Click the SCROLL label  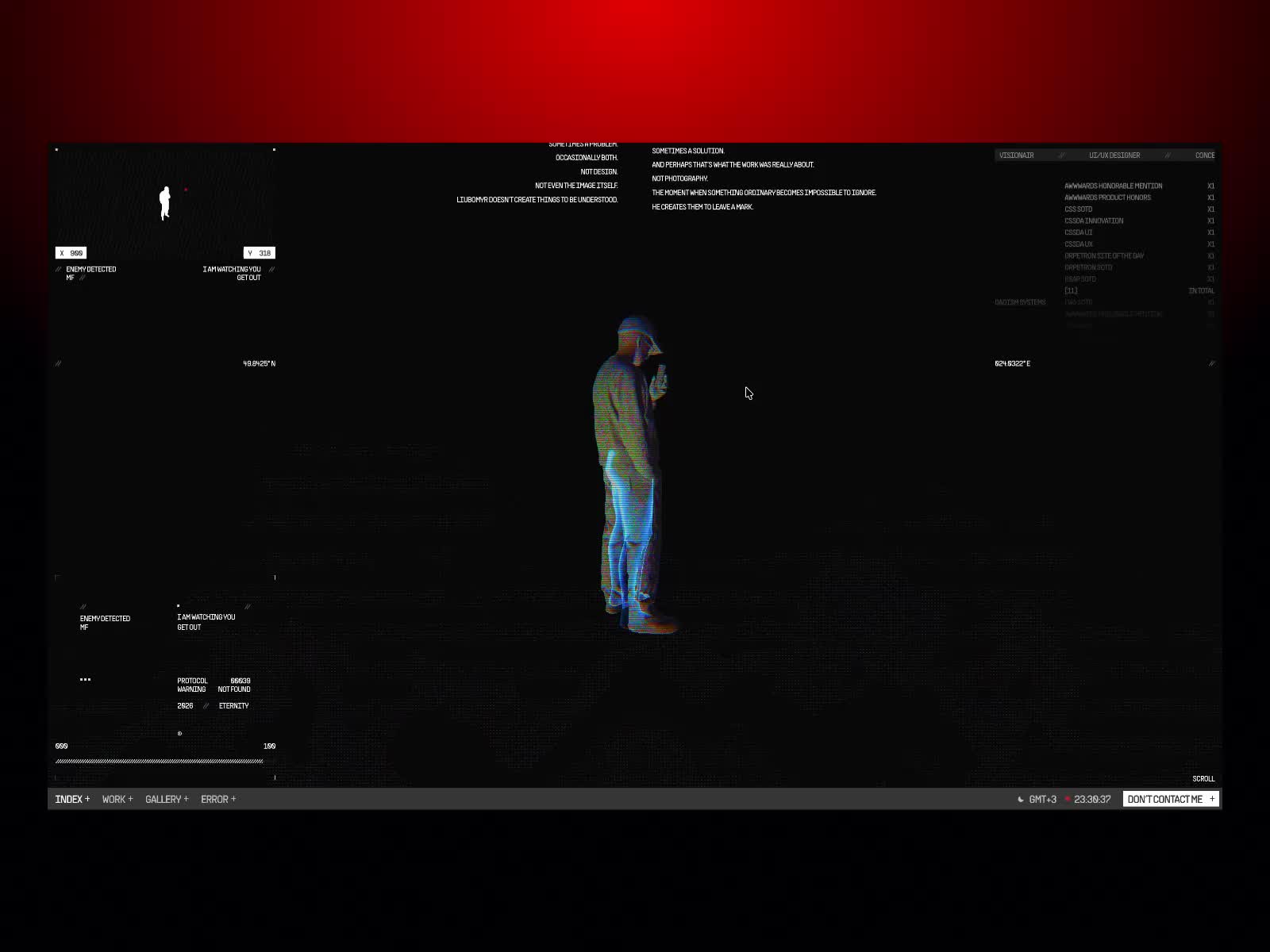pos(1203,778)
